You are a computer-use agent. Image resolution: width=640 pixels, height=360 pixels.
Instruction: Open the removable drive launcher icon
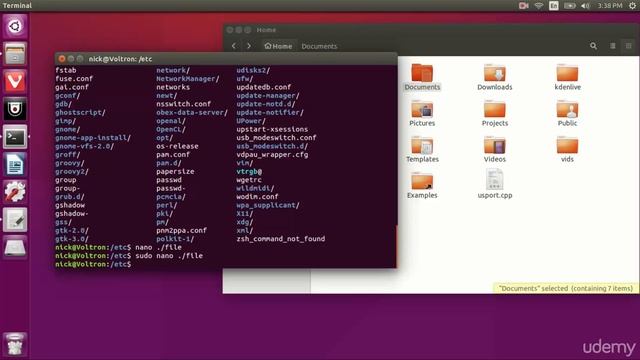pos(15,247)
